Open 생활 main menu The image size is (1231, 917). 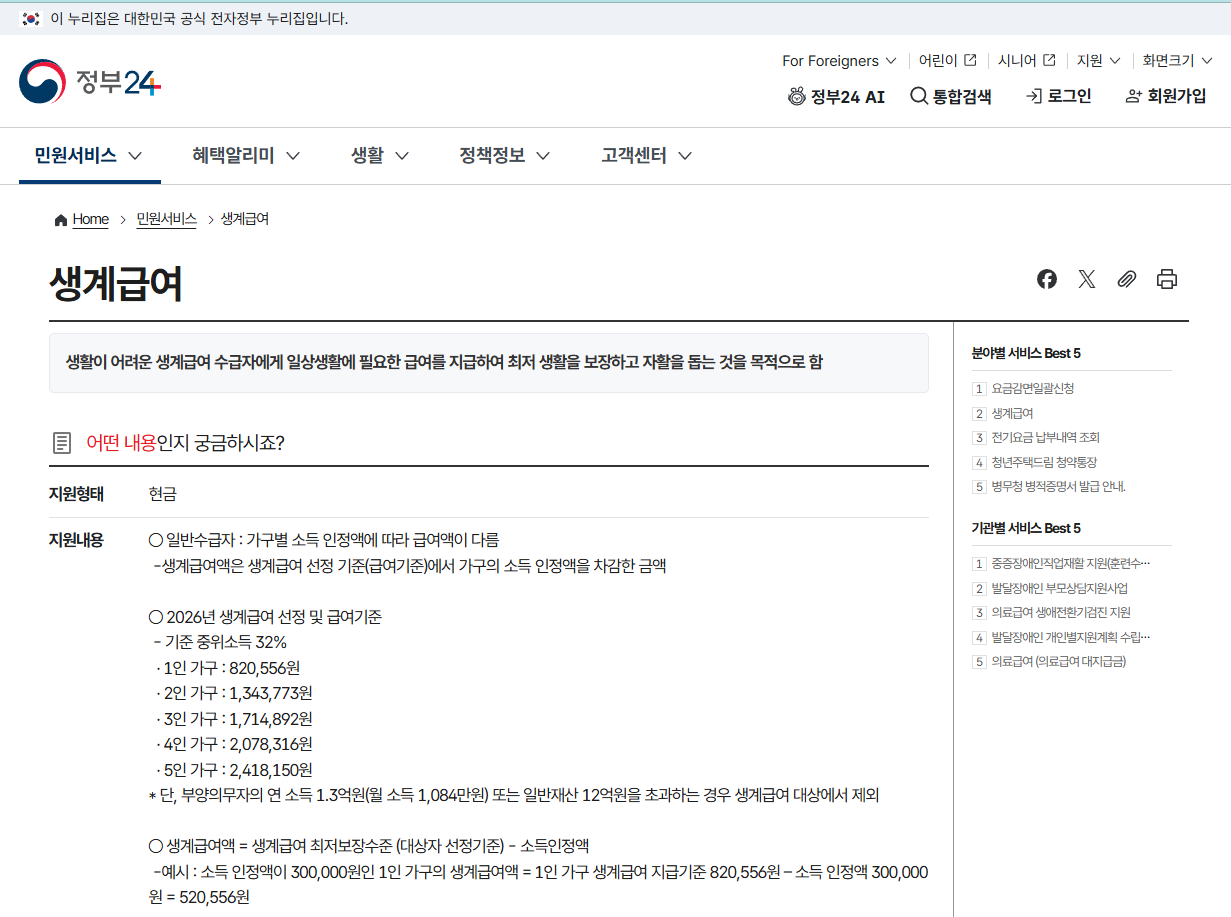(380, 156)
